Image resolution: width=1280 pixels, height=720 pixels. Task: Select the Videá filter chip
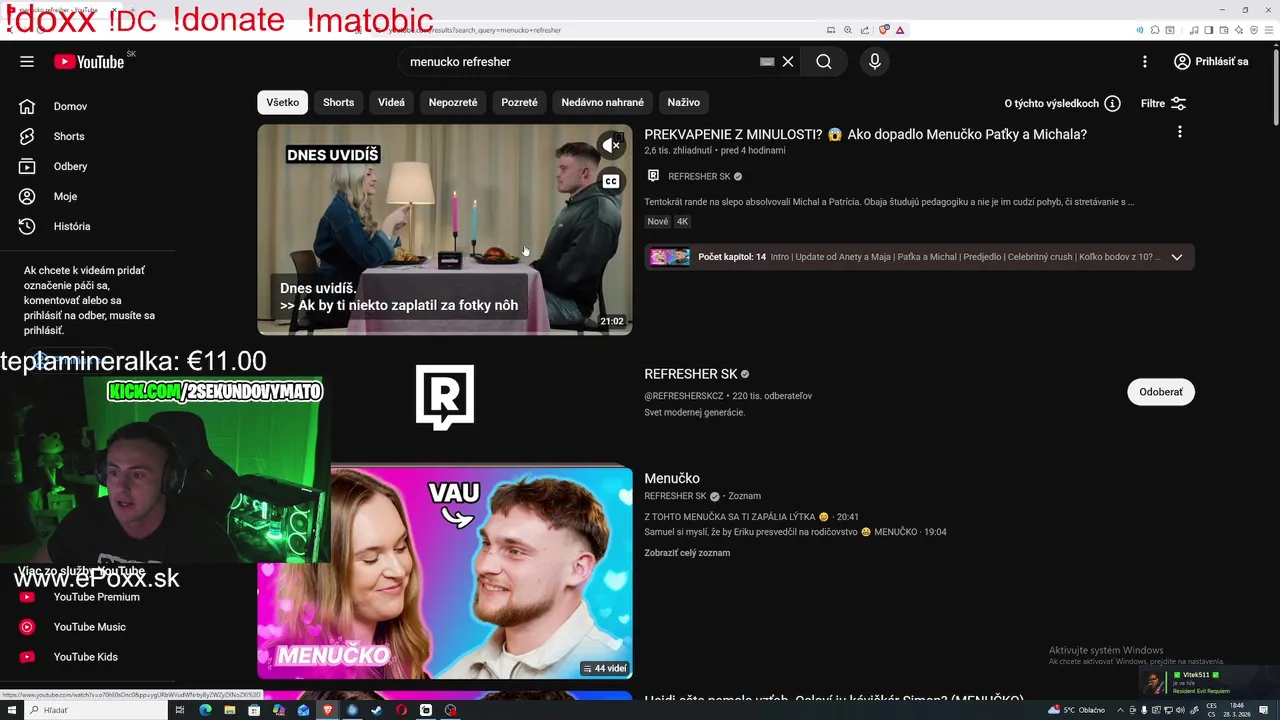tap(391, 102)
